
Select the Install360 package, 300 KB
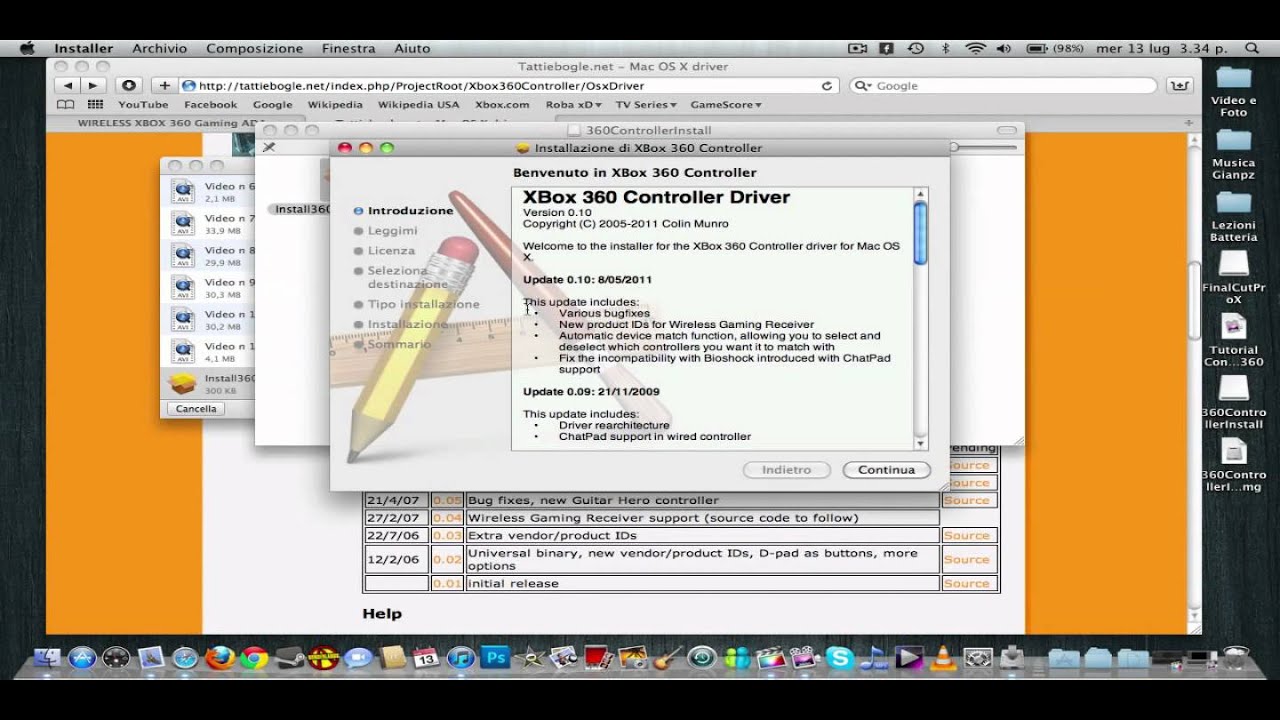point(213,384)
